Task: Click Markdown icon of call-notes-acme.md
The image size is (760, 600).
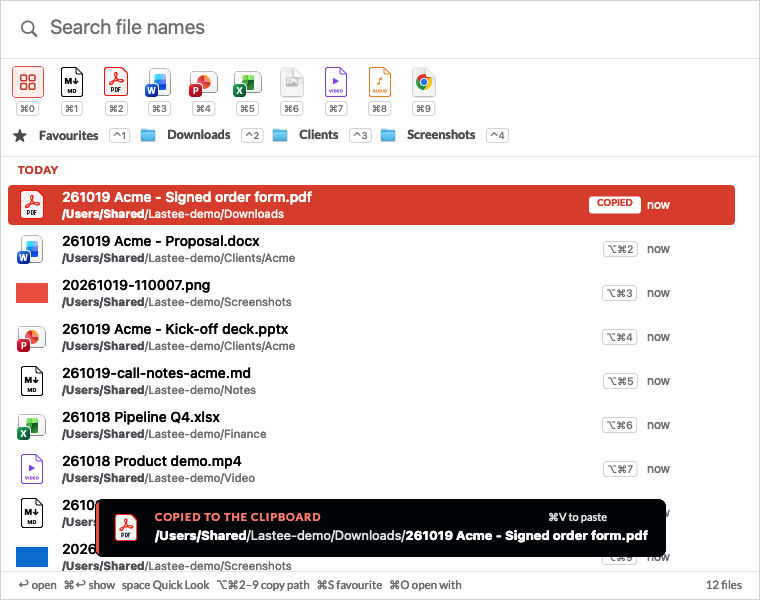Action: pyautogui.click(x=32, y=381)
